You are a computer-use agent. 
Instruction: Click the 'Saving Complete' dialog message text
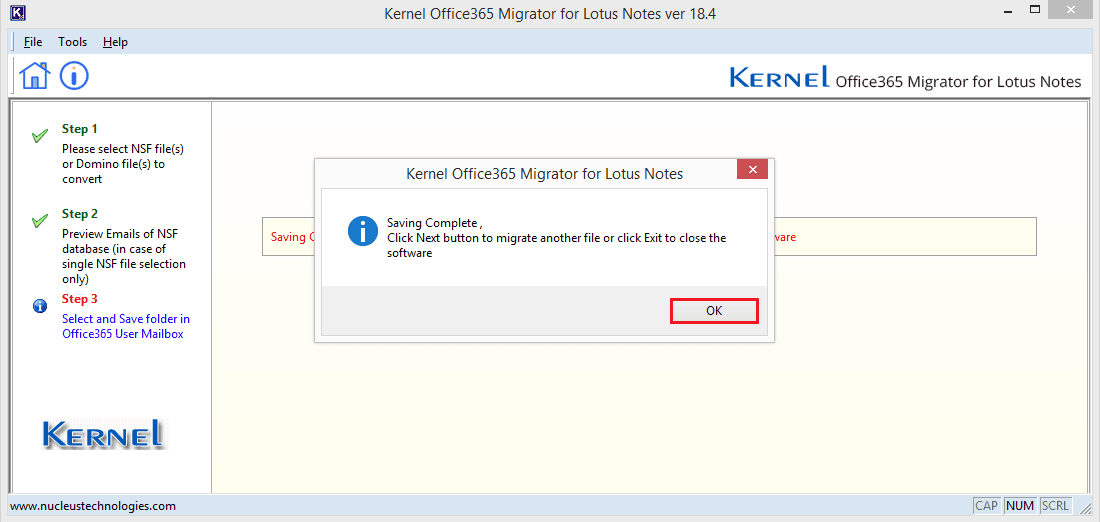(556, 239)
